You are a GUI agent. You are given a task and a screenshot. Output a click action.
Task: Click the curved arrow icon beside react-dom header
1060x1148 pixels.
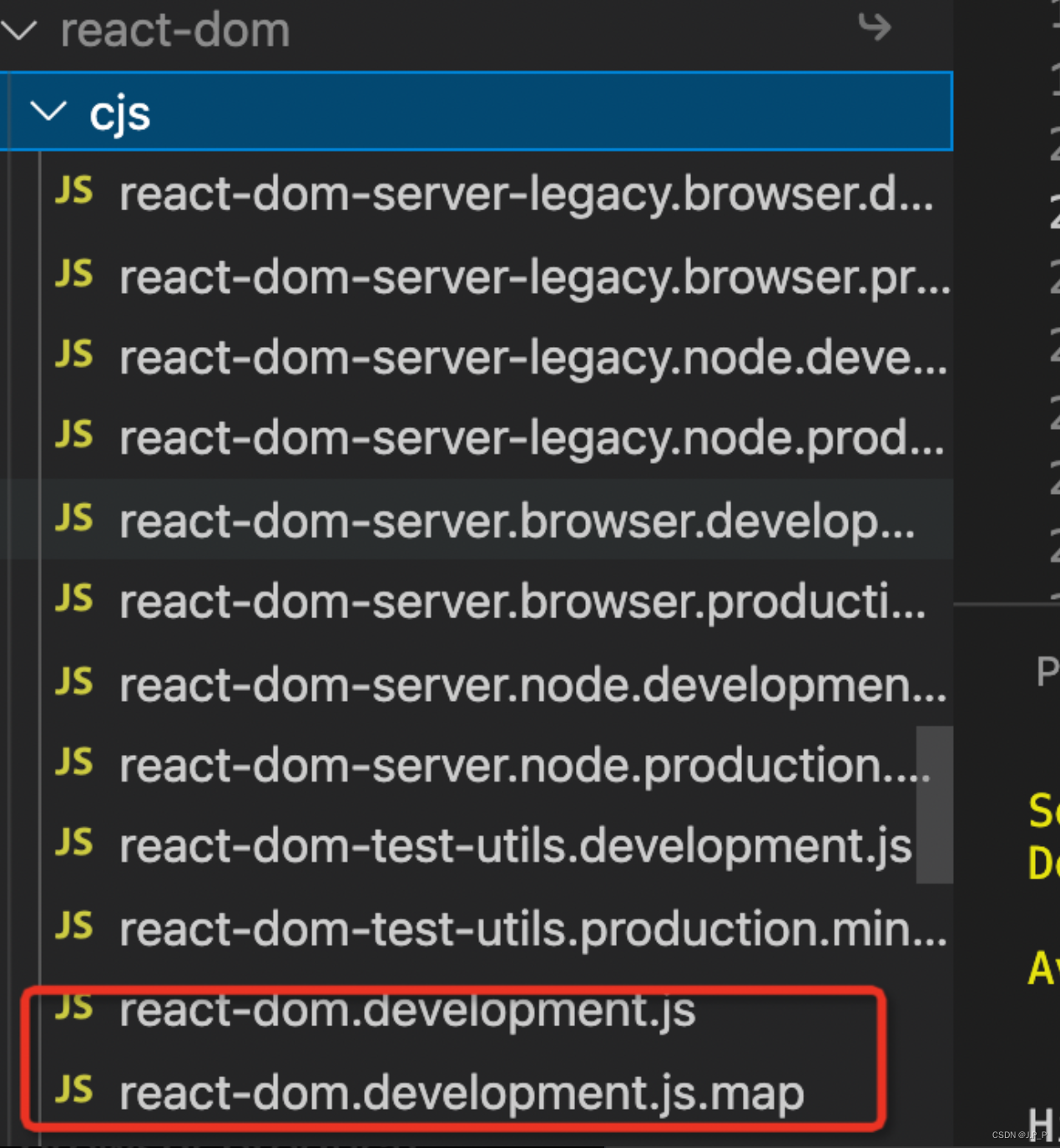tap(875, 29)
